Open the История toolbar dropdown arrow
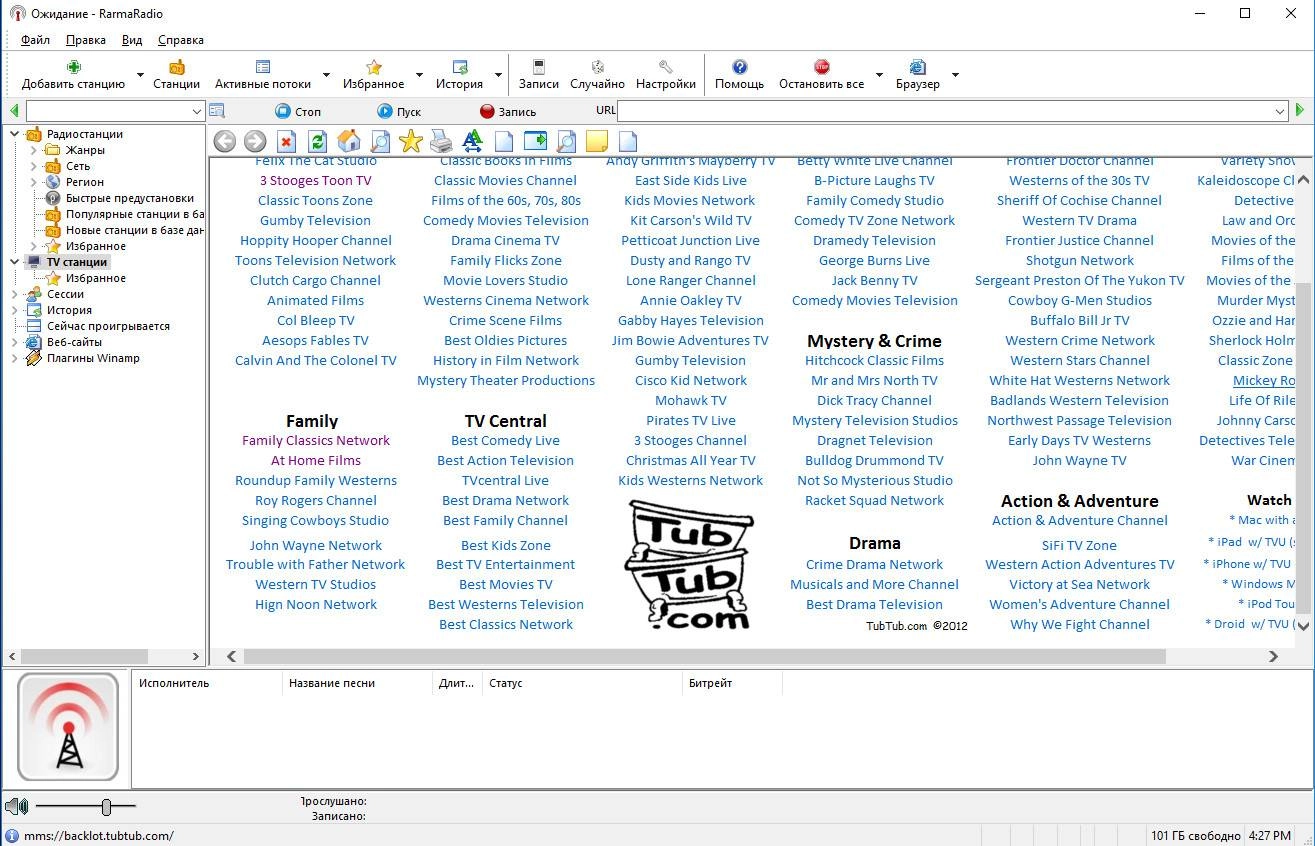Viewport: 1315px width, 846px height. [x=497, y=75]
